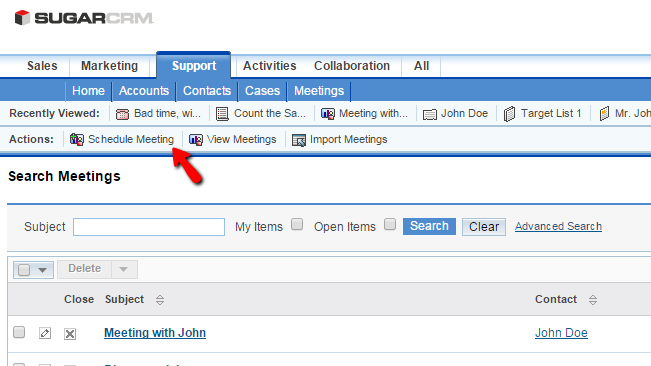Open the Schedule Meeting action icon
Image resolution: width=651 pixels, height=366 pixels.
[76, 139]
